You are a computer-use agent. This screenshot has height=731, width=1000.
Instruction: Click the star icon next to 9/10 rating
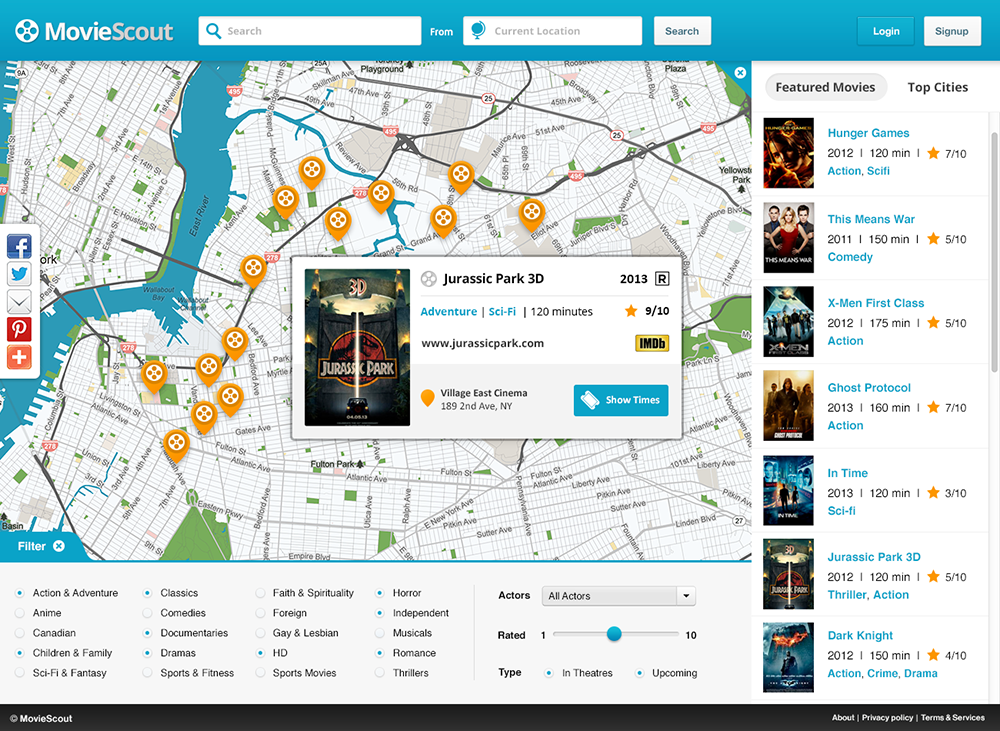631,311
